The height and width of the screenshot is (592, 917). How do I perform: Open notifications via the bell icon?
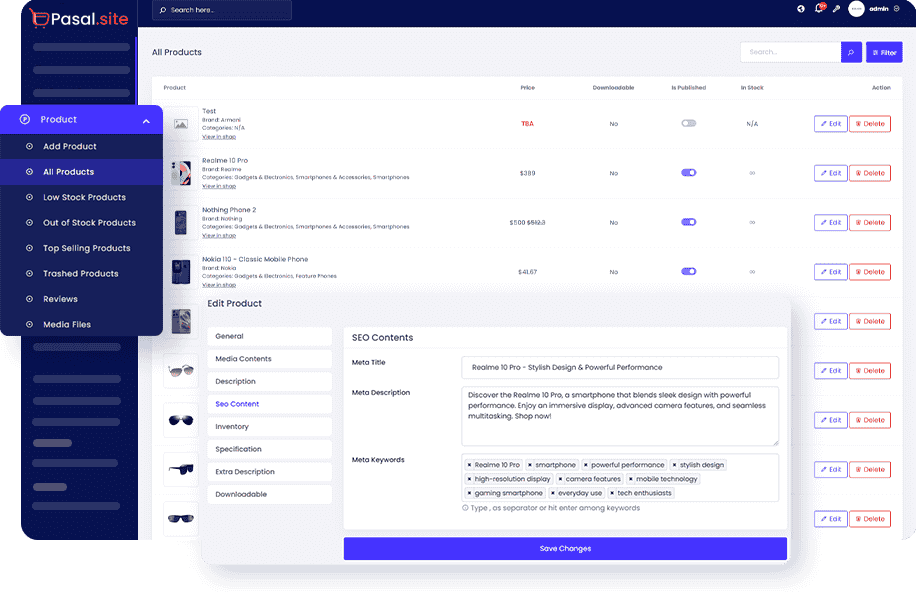819,8
